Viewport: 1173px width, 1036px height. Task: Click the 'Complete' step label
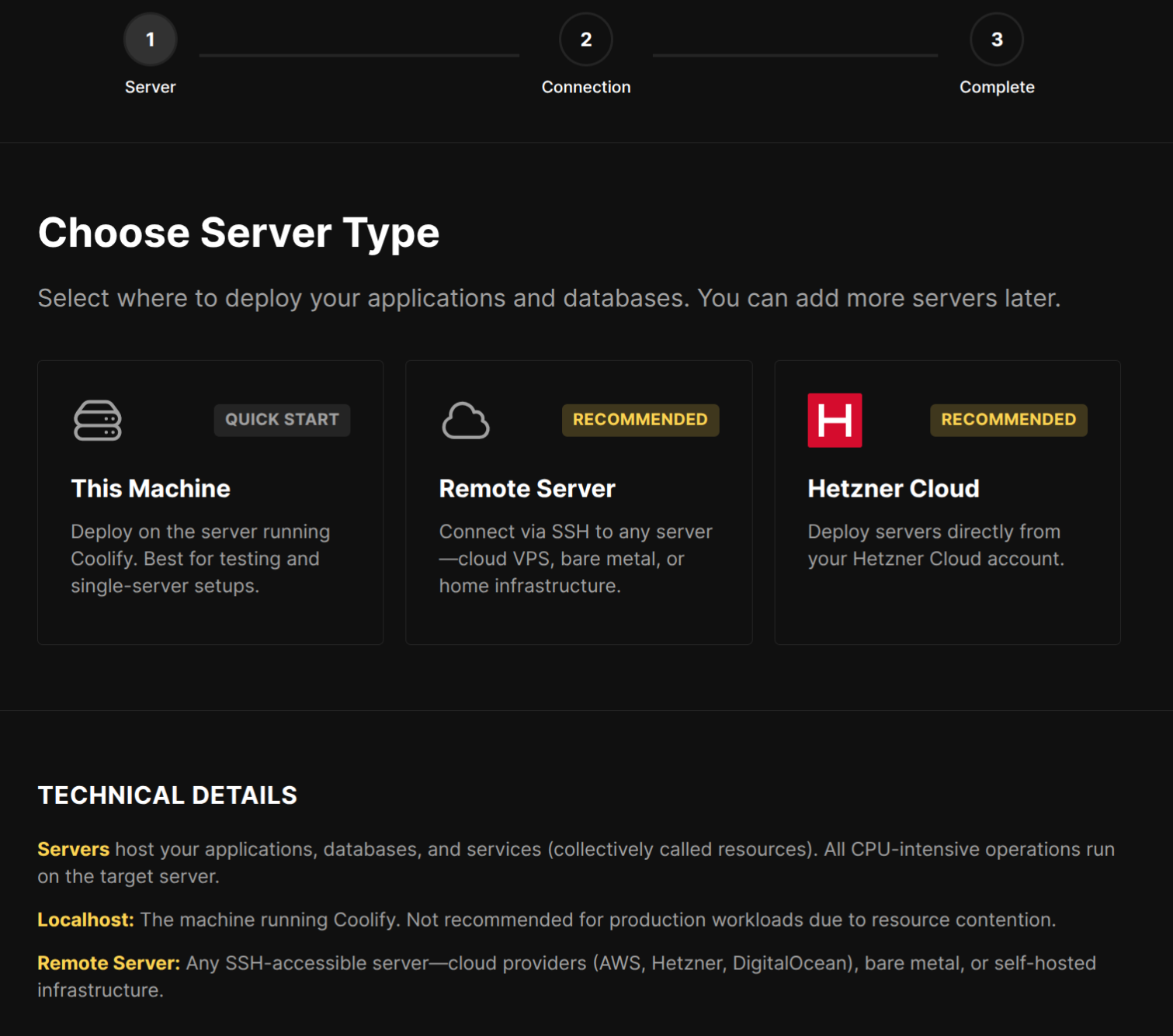(997, 87)
